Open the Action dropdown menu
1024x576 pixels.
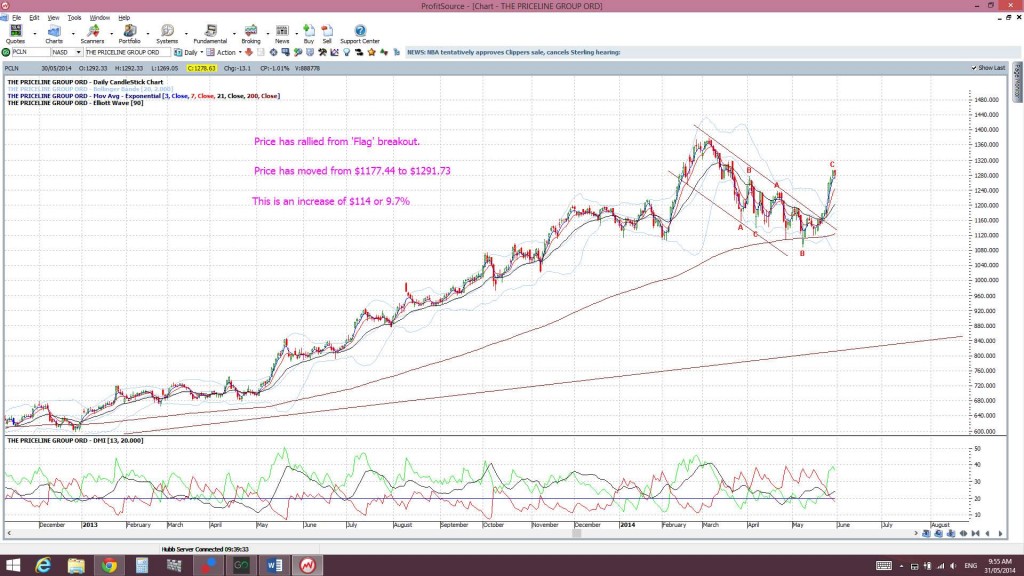coord(240,52)
